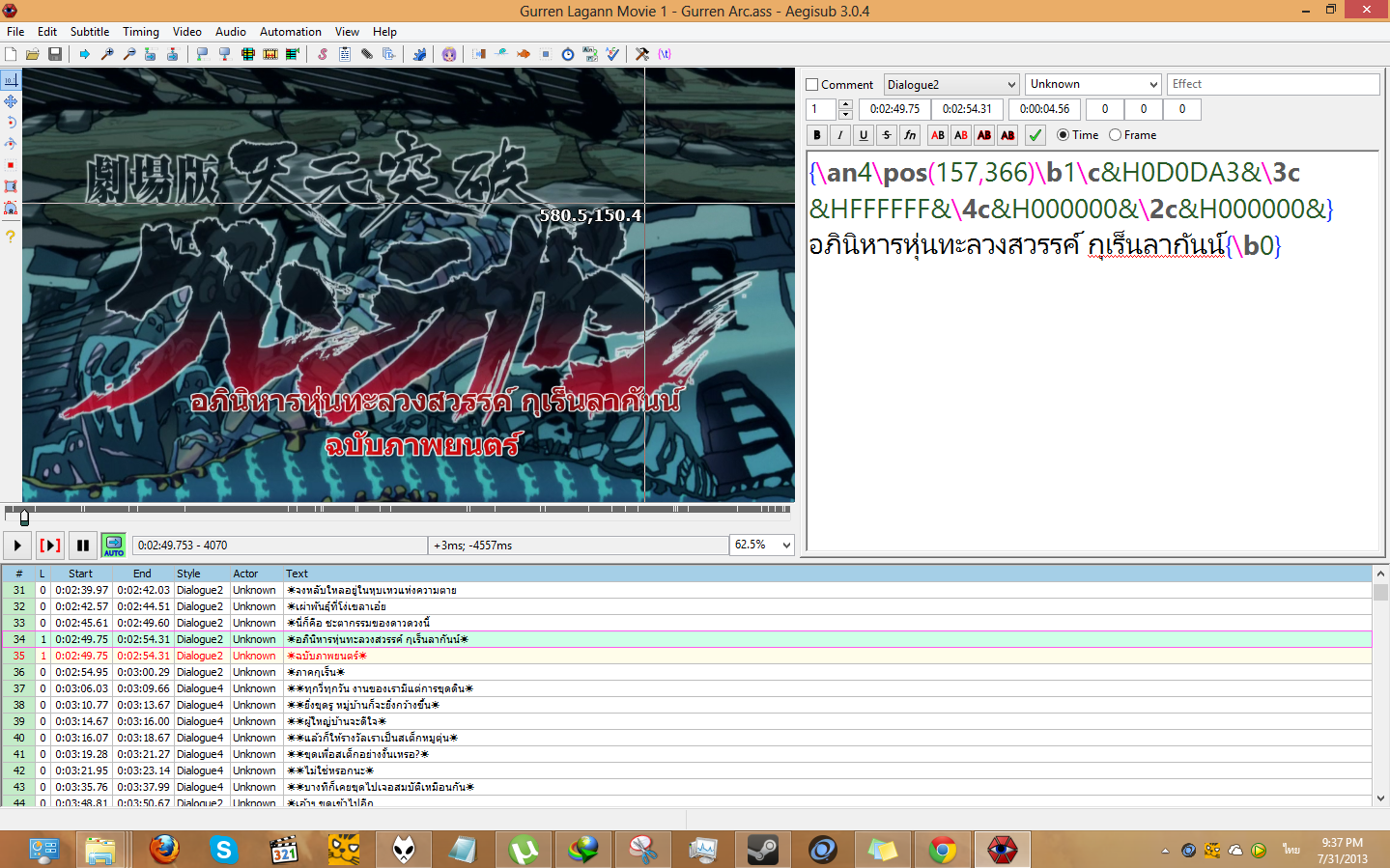Open the File menu
Screen dimensions: 1390x868
click(x=15, y=32)
